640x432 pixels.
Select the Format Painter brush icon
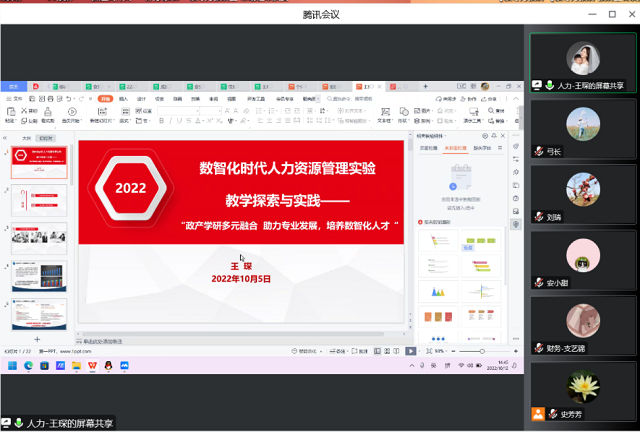tap(48, 111)
